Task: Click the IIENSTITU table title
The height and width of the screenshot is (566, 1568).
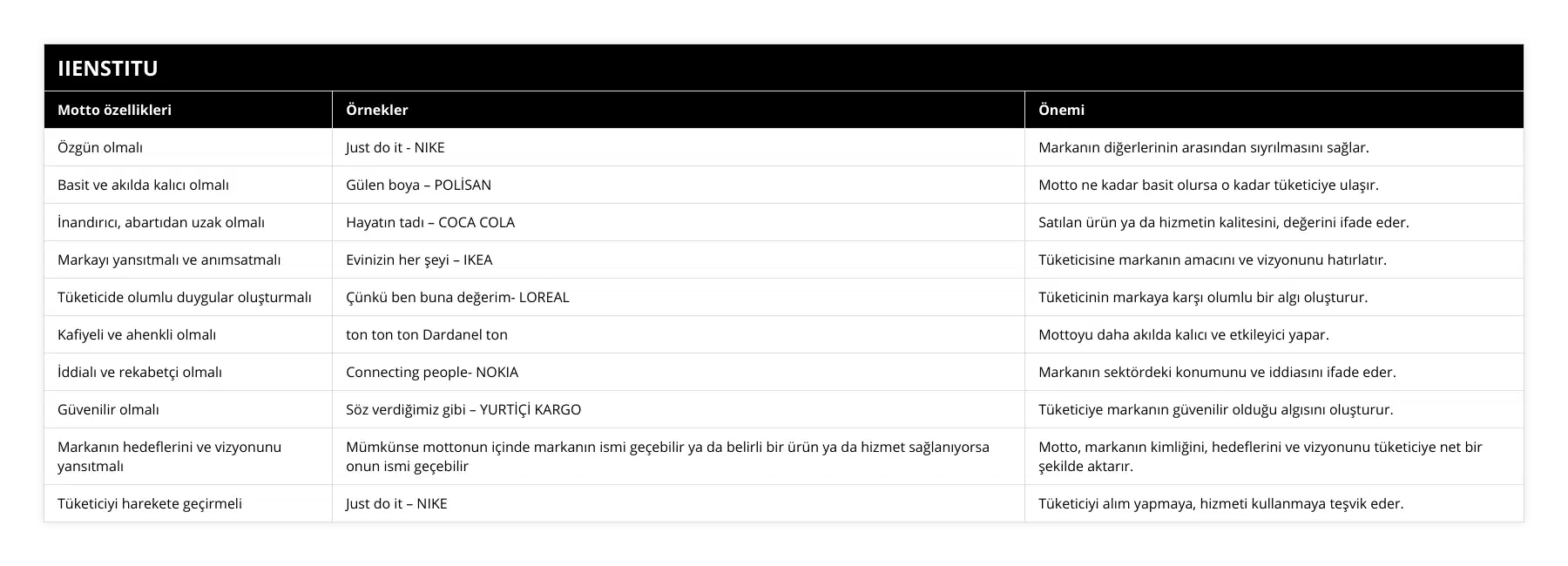Action: (x=108, y=69)
